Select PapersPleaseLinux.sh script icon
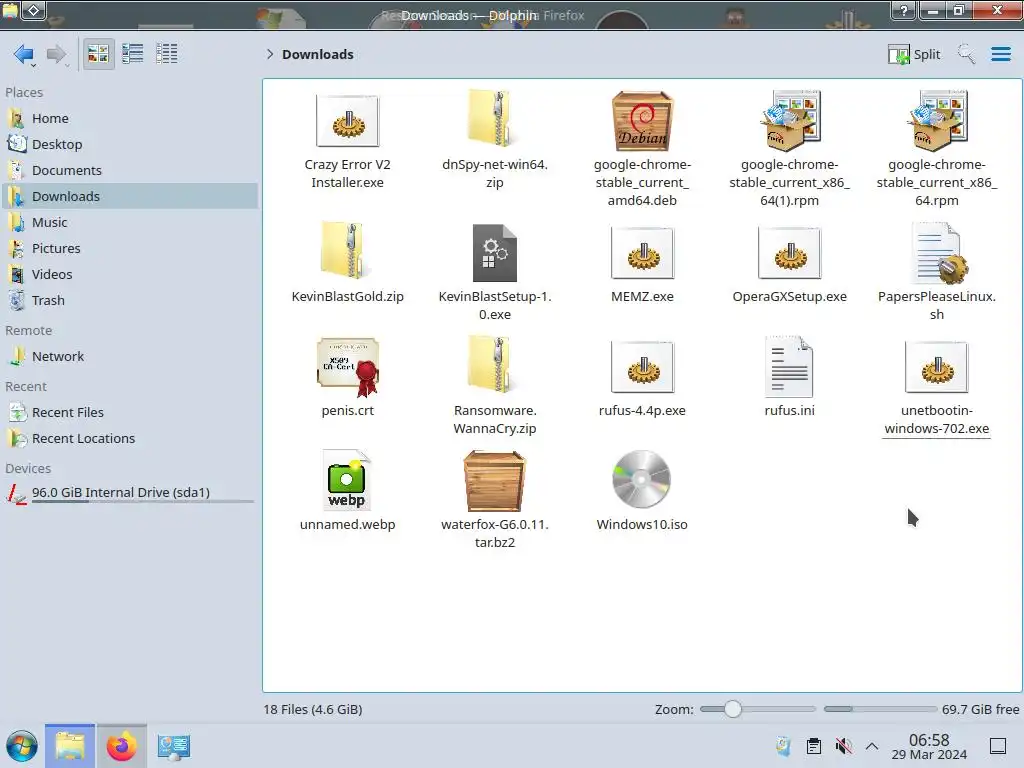Screen dimensions: 1024x768 (938, 253)
